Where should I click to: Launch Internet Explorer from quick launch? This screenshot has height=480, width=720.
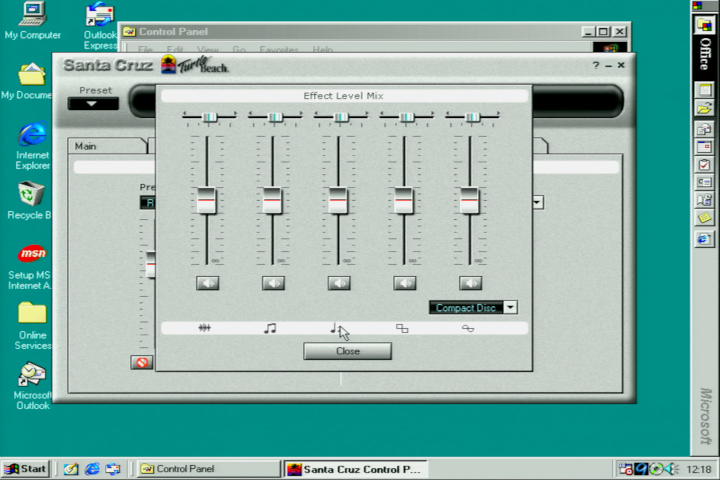tap(92, 469)
